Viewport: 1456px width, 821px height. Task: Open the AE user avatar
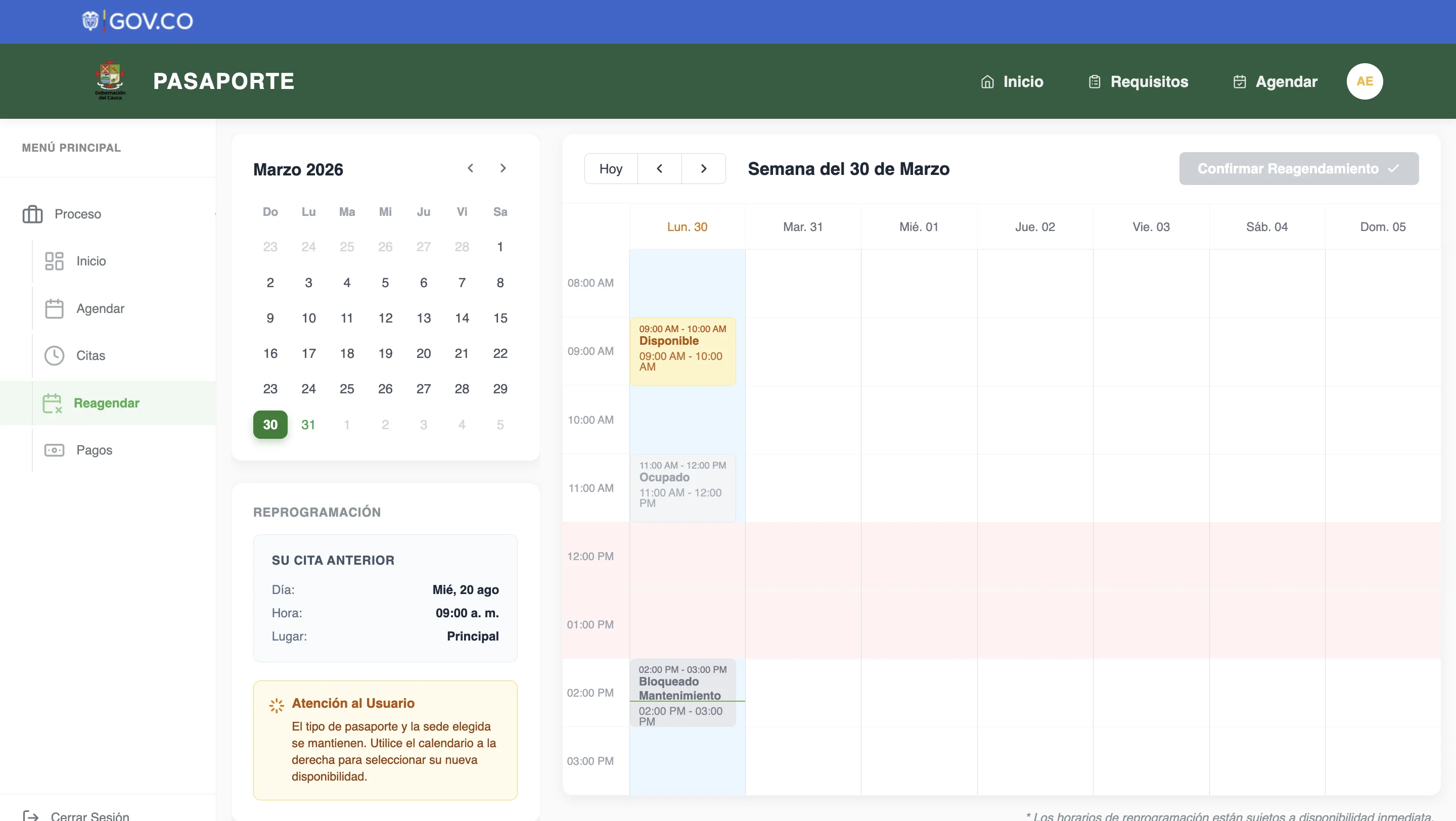[x=1364, y=81]
